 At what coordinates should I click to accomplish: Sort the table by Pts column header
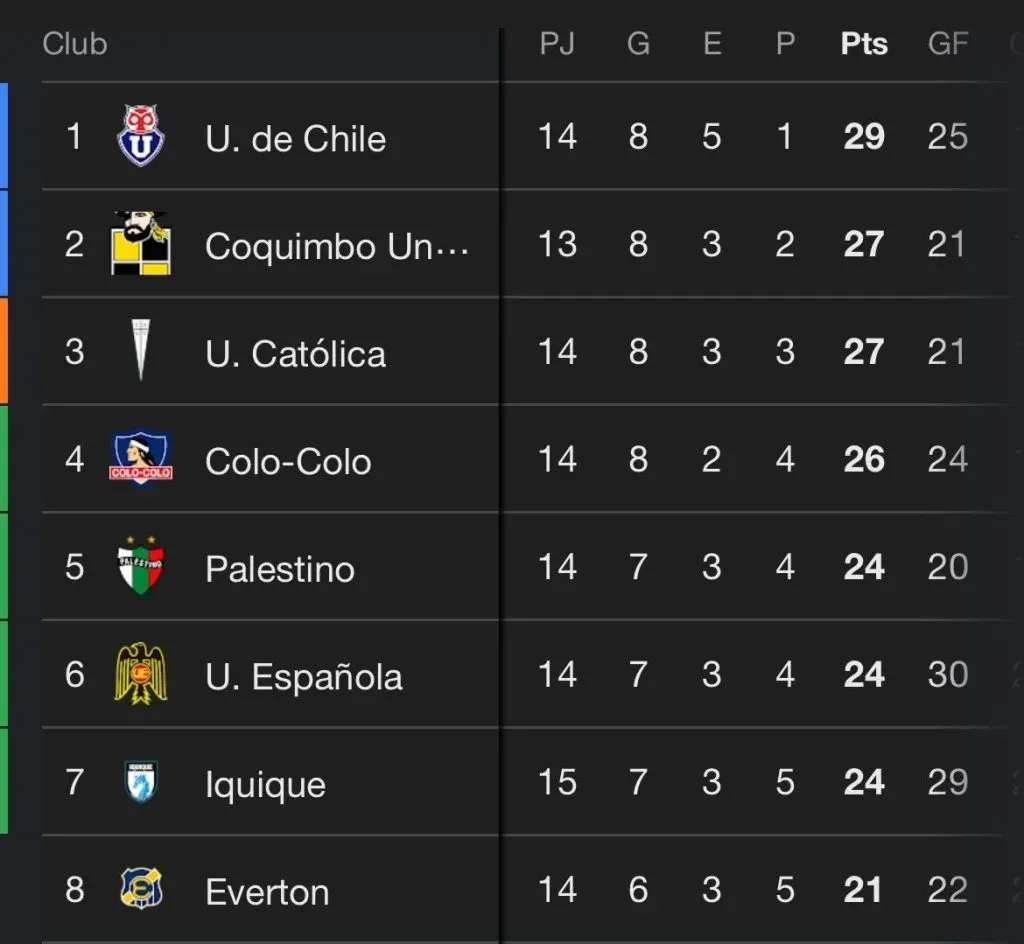(x=864, y=44)
